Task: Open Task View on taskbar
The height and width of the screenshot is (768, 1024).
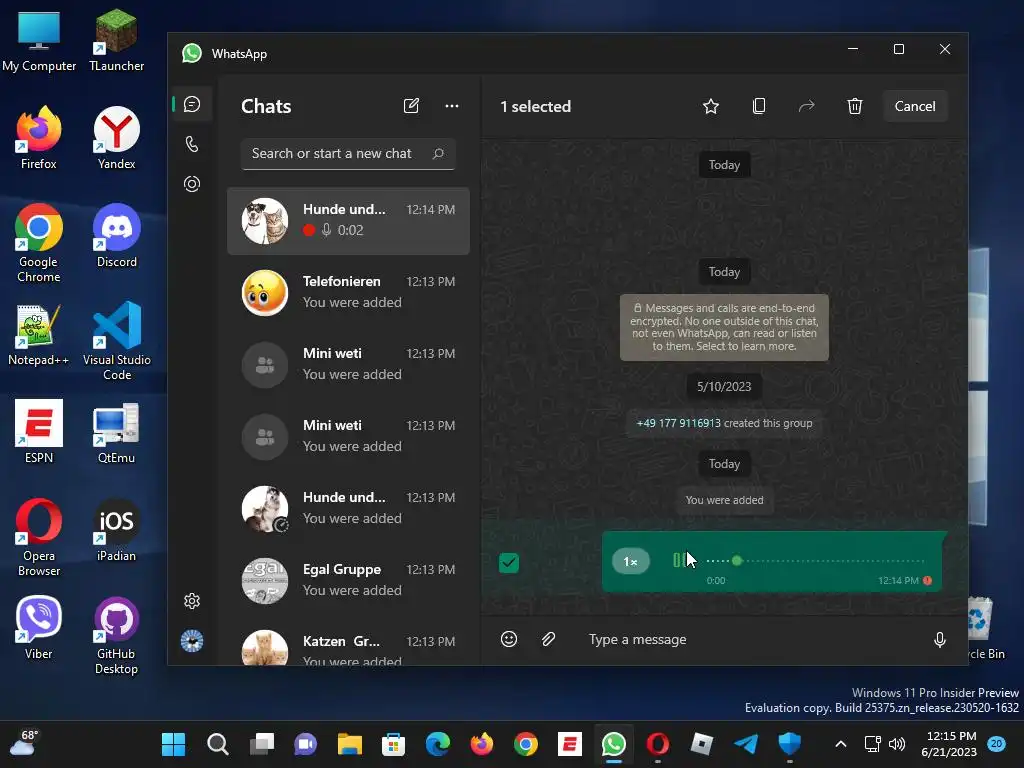Action: click(262, 744)
